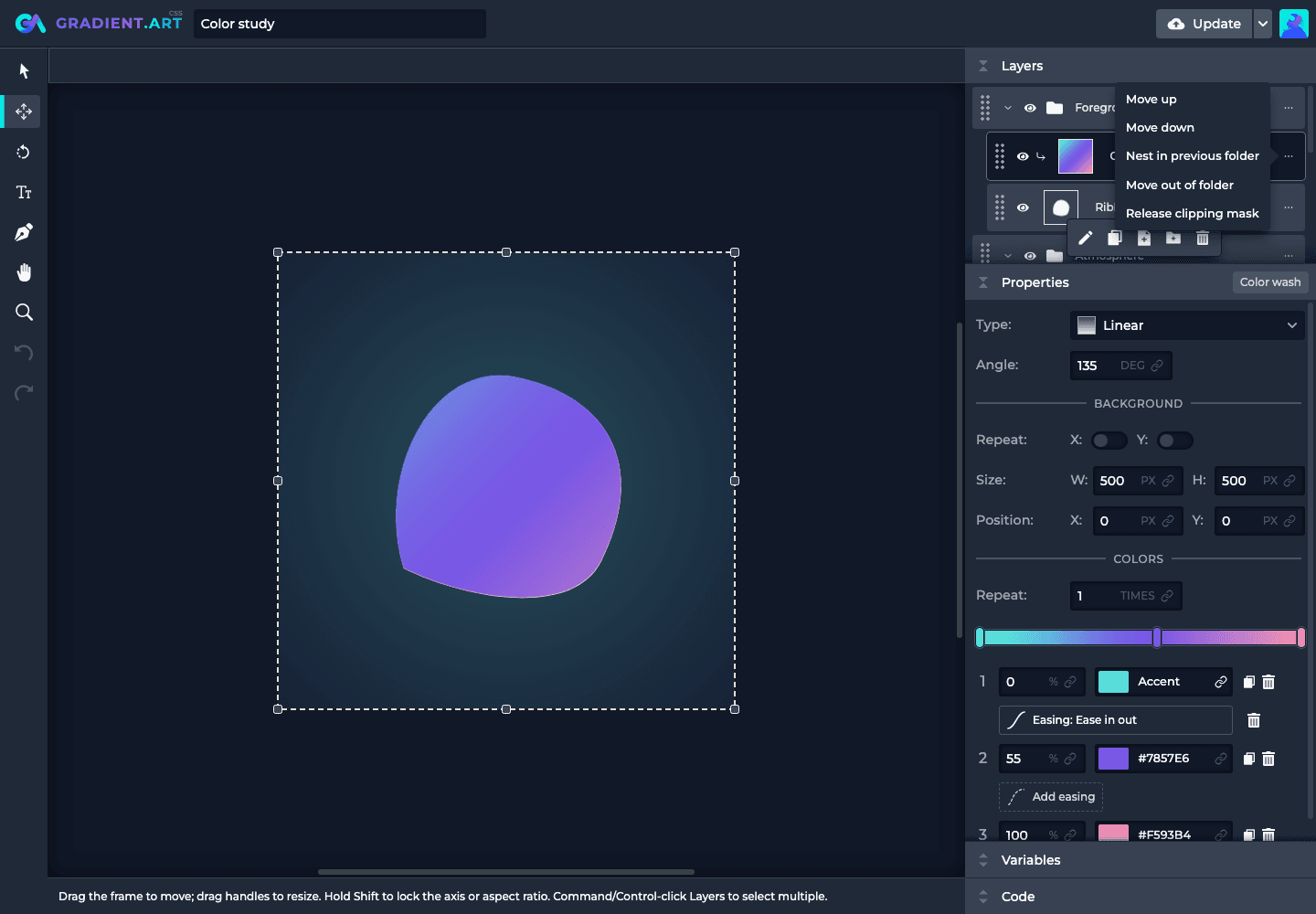The width and height of the screenshot is (1316, 914).
Task: Click the Add easing button
Action: point(1051,797)
